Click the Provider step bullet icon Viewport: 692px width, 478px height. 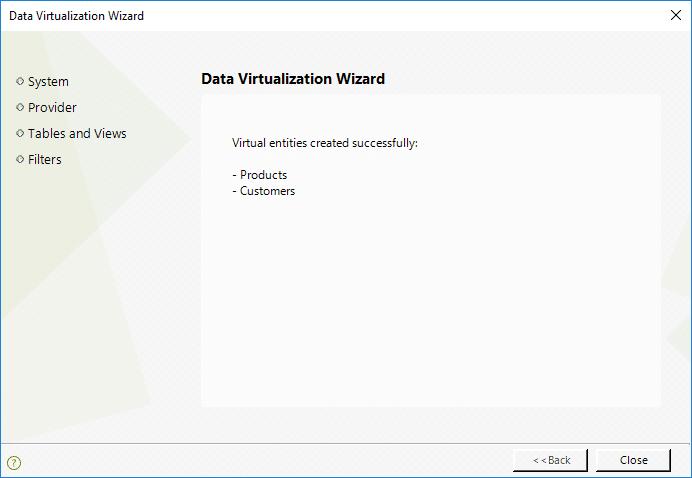[20, 107]
